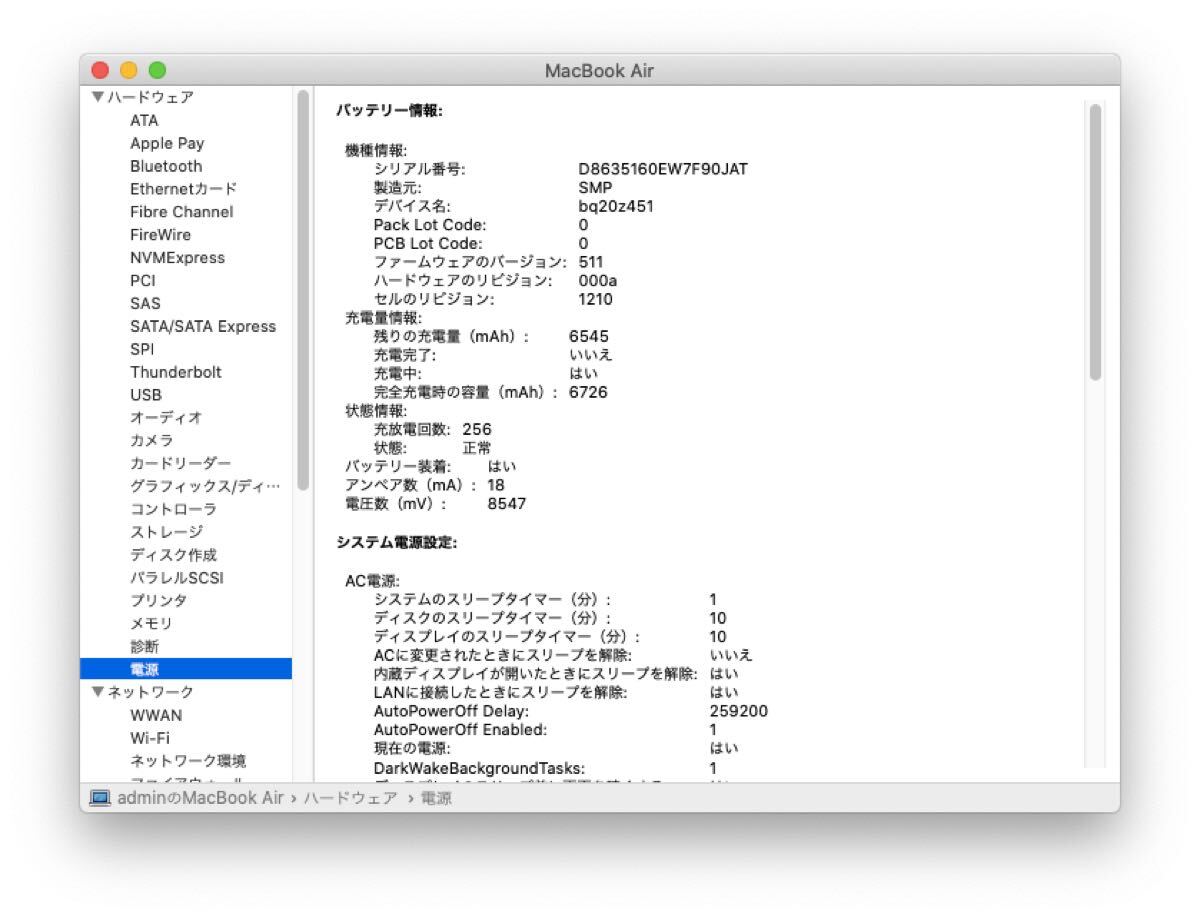Select Ethernetカード in the sidebar

pos(183,189)
